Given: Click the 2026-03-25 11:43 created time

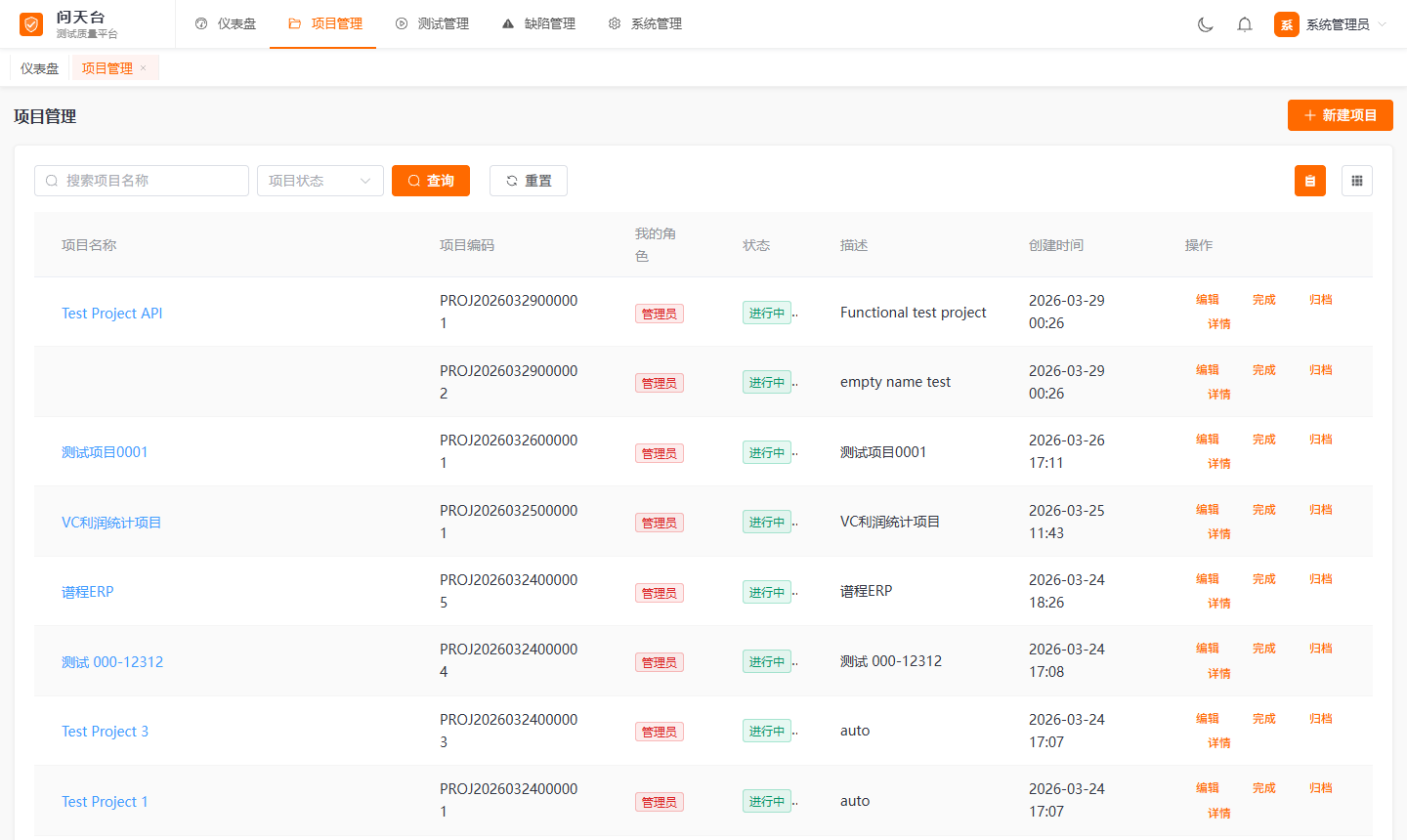Looking at the screenshot, I should [1067, 522].
